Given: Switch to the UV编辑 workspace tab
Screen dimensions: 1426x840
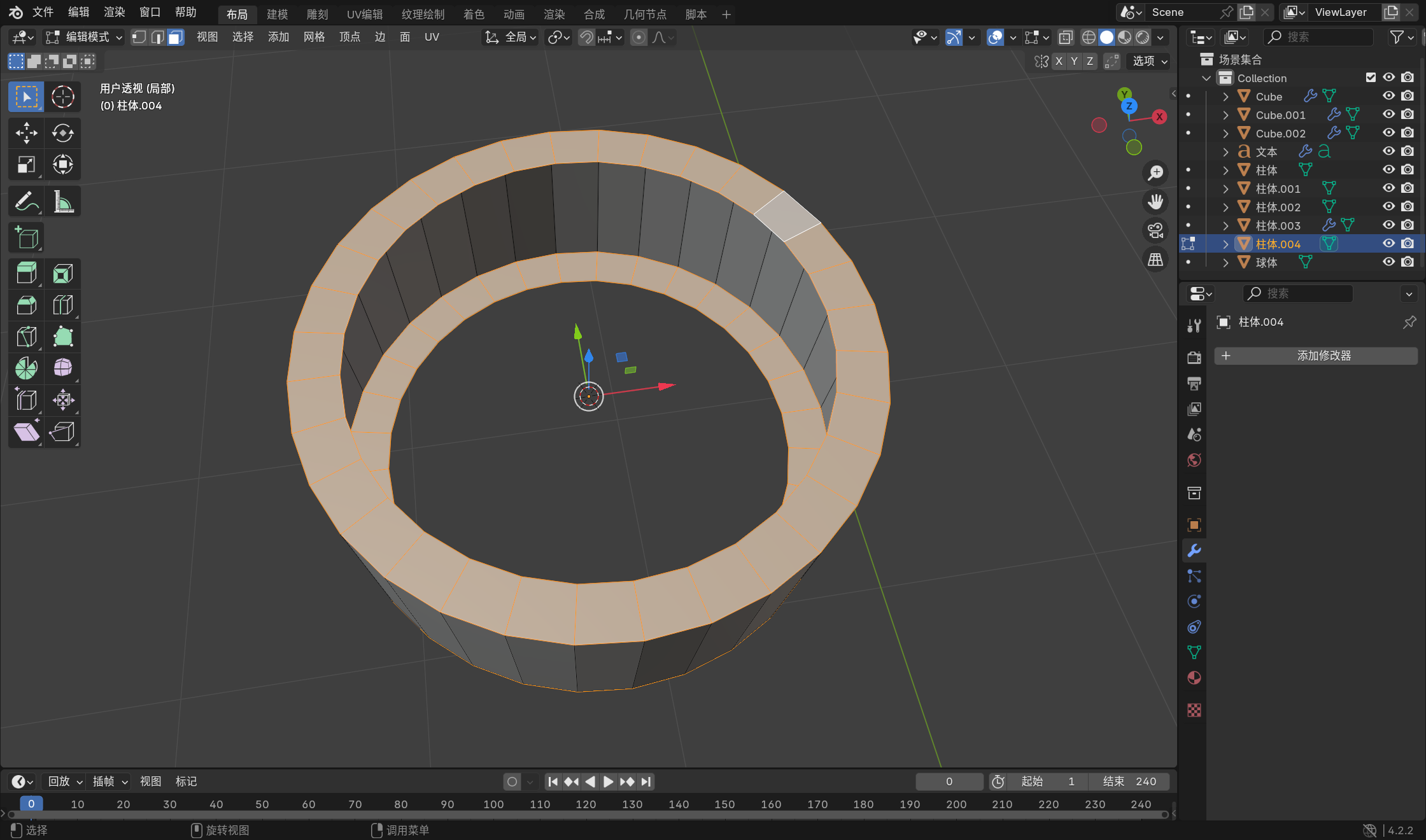Looking at the screenshot, I should tap(364, 14).
